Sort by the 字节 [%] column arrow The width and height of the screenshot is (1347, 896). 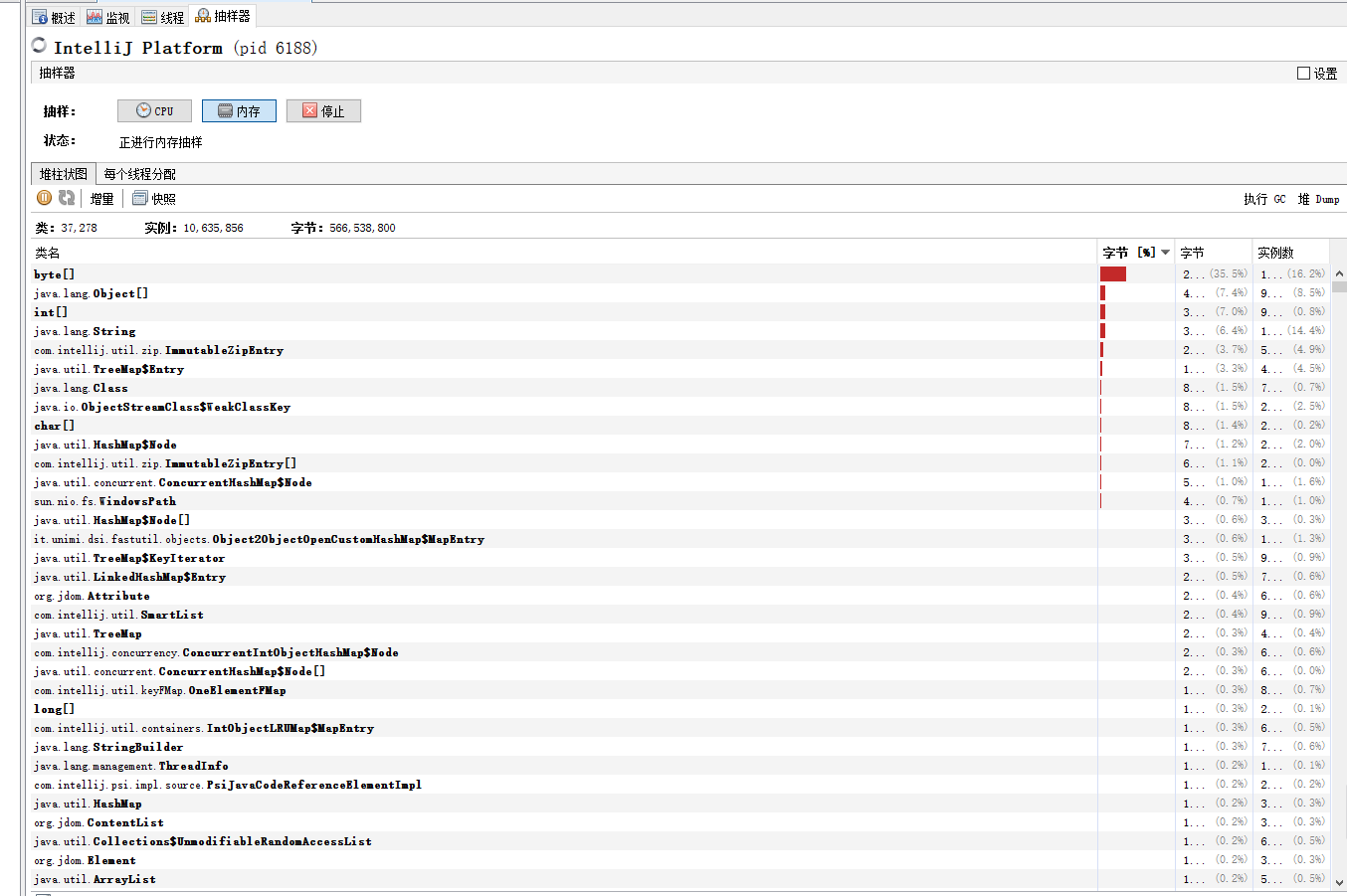(1165, 253)
